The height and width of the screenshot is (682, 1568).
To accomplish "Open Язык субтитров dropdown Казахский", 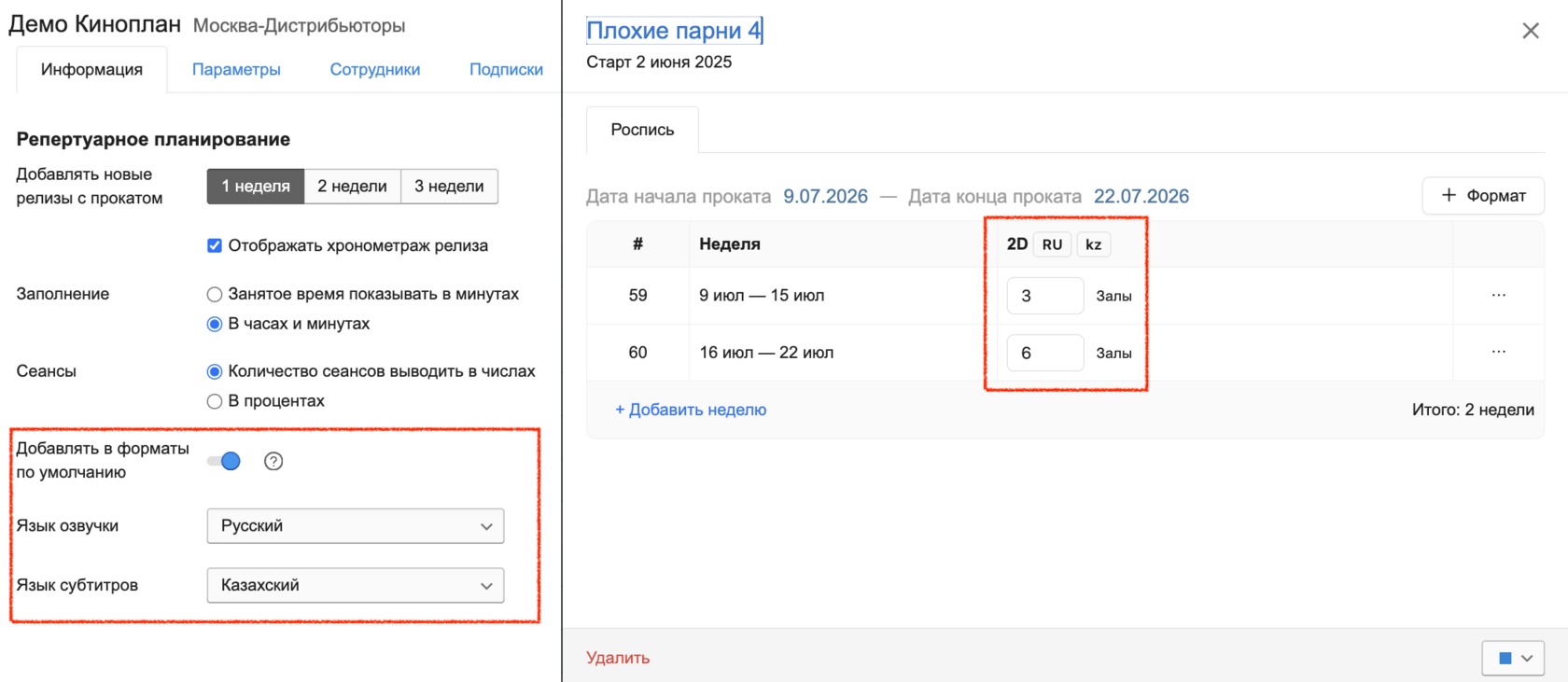I will tap(356, 586).
